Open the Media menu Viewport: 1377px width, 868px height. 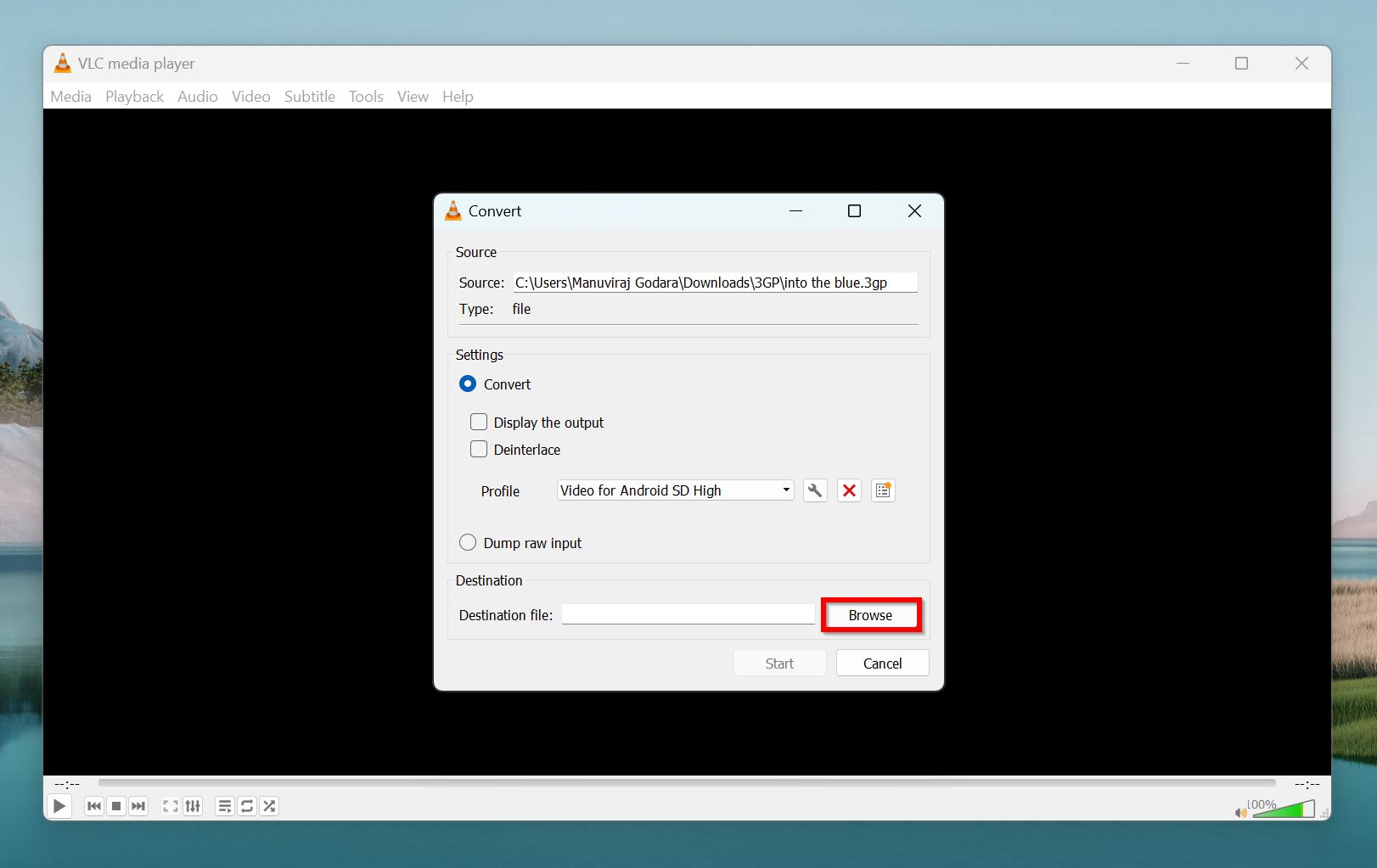pyautogui.click(x=70, y=97)
